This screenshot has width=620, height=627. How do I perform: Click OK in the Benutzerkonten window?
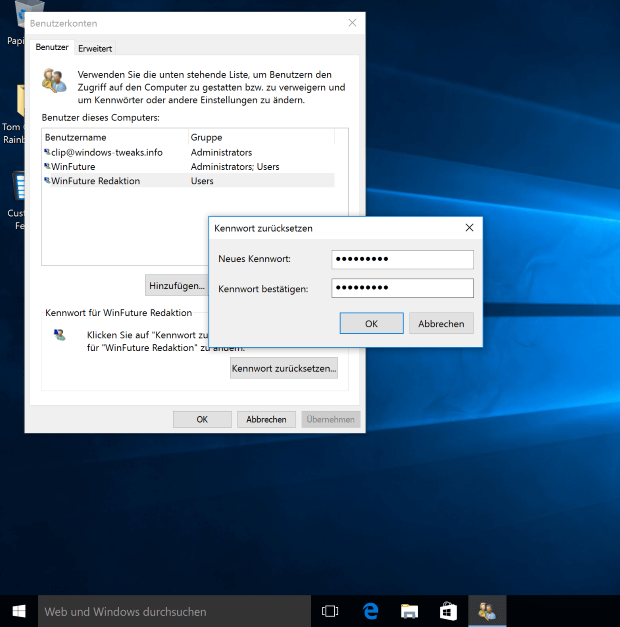(x=202, y=419)
